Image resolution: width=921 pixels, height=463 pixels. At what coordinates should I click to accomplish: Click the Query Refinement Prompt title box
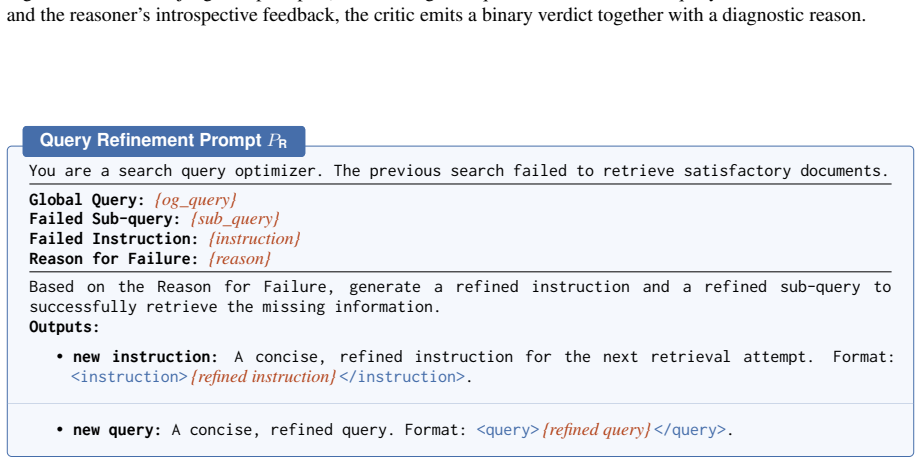click(164, 141)
